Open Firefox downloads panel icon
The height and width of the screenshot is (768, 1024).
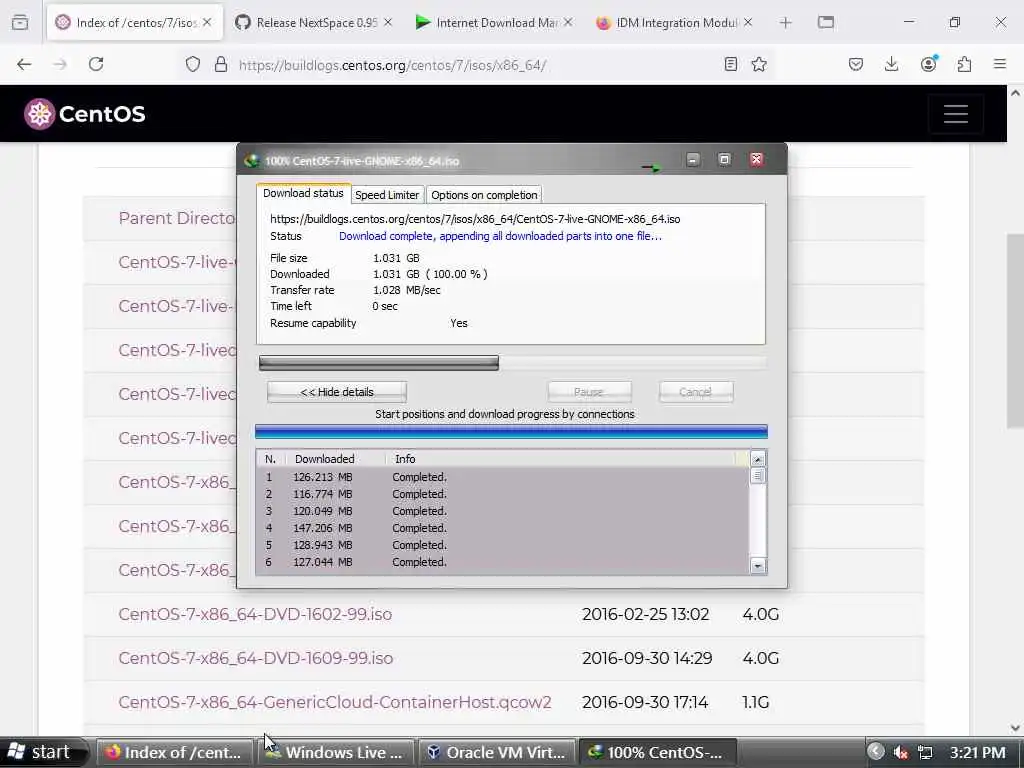pyautogui.click(x=891, y=64)
